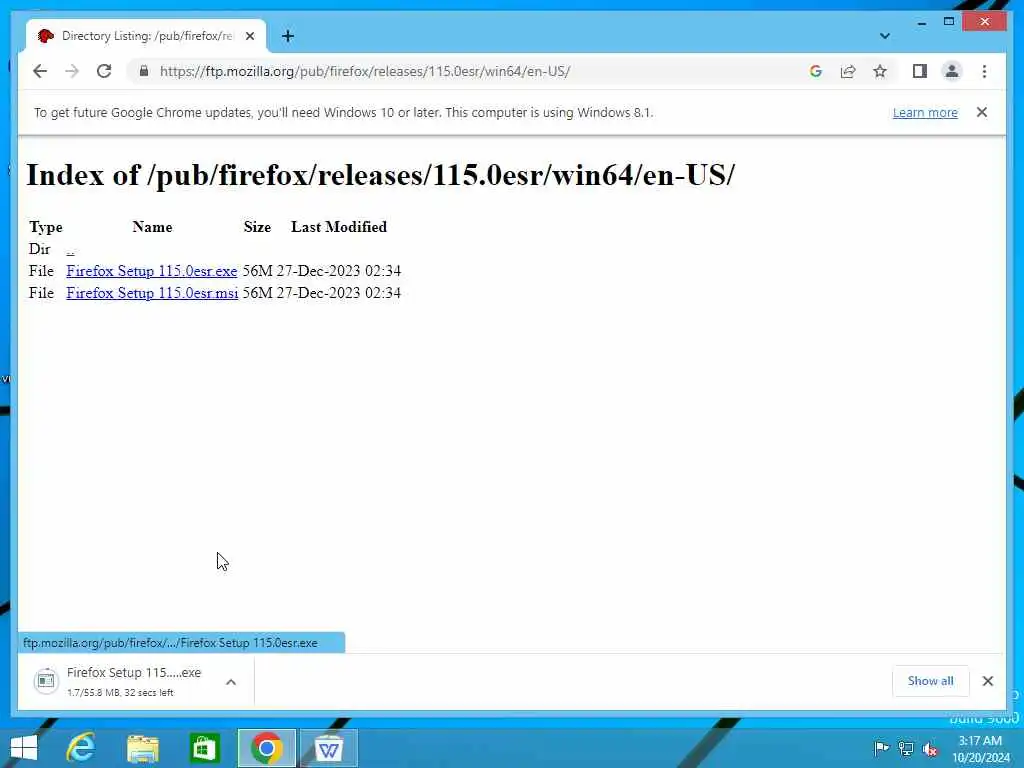Click the page heading 'Index of /pub/firefox/releases/115.0esr/win64/en-US/'

tap(381, 175)
